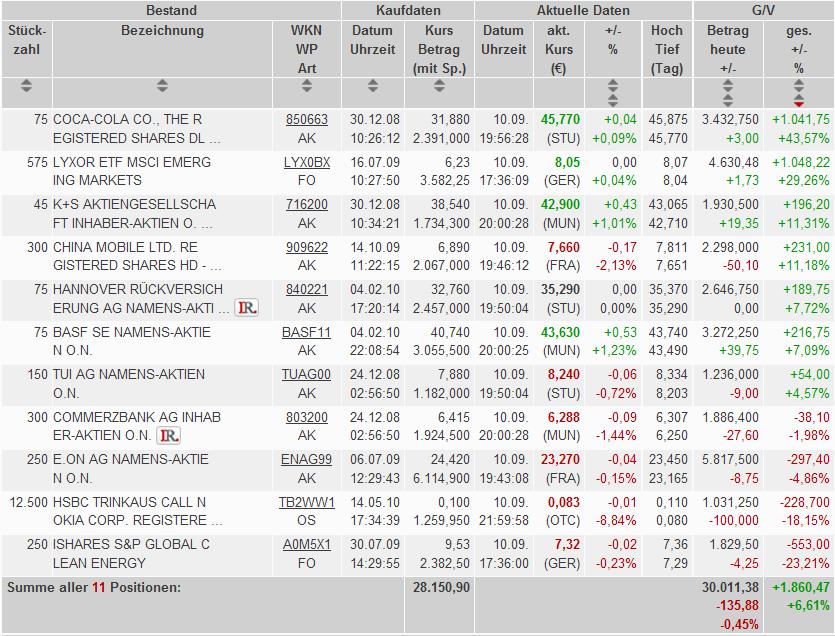Open IR icon next to Commerzbank
Viewport: 835px width, 636px height.
coord(169,436)
